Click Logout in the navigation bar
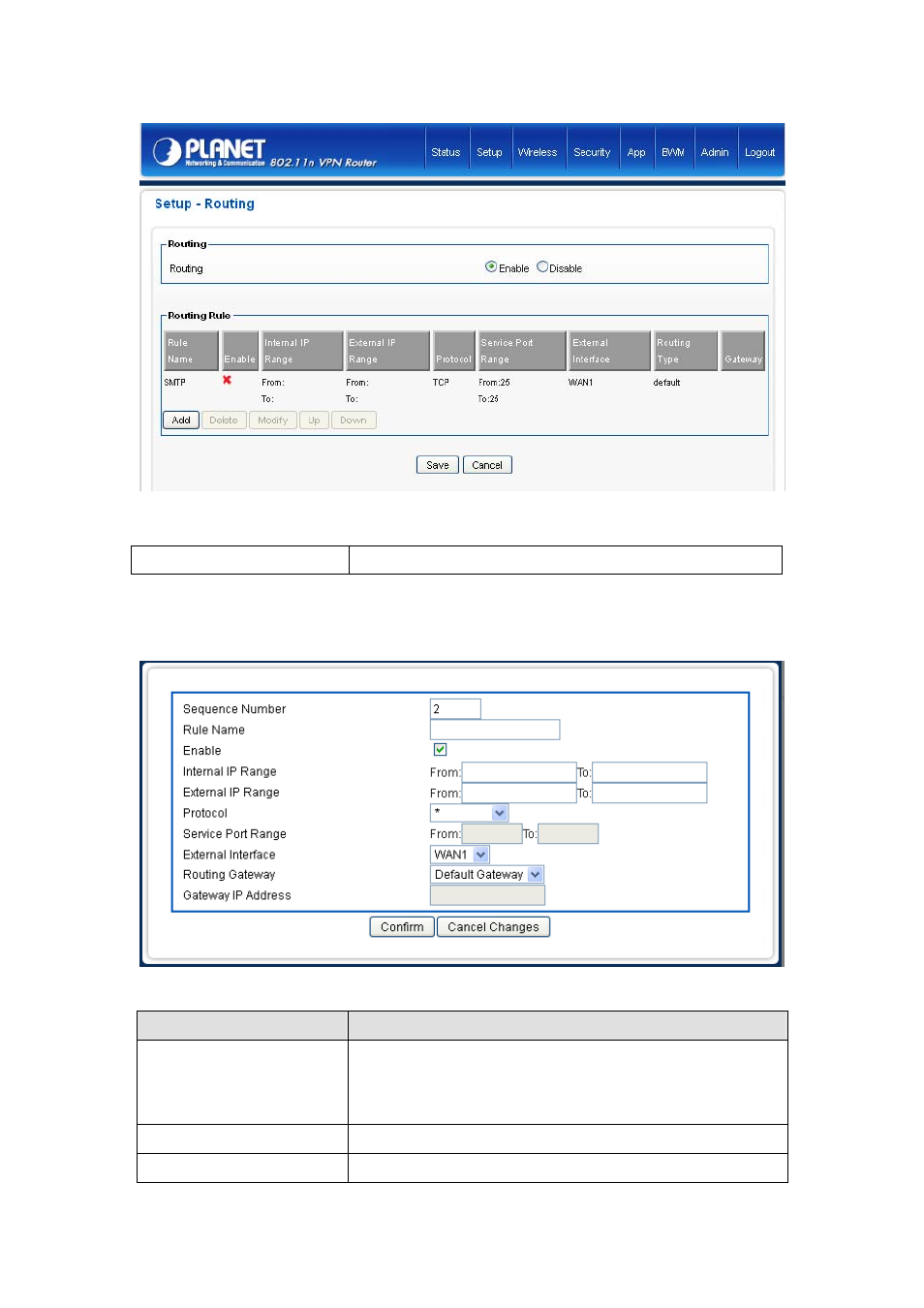The height and width of the screenshot is (1308, 924). tap(760, 152)
